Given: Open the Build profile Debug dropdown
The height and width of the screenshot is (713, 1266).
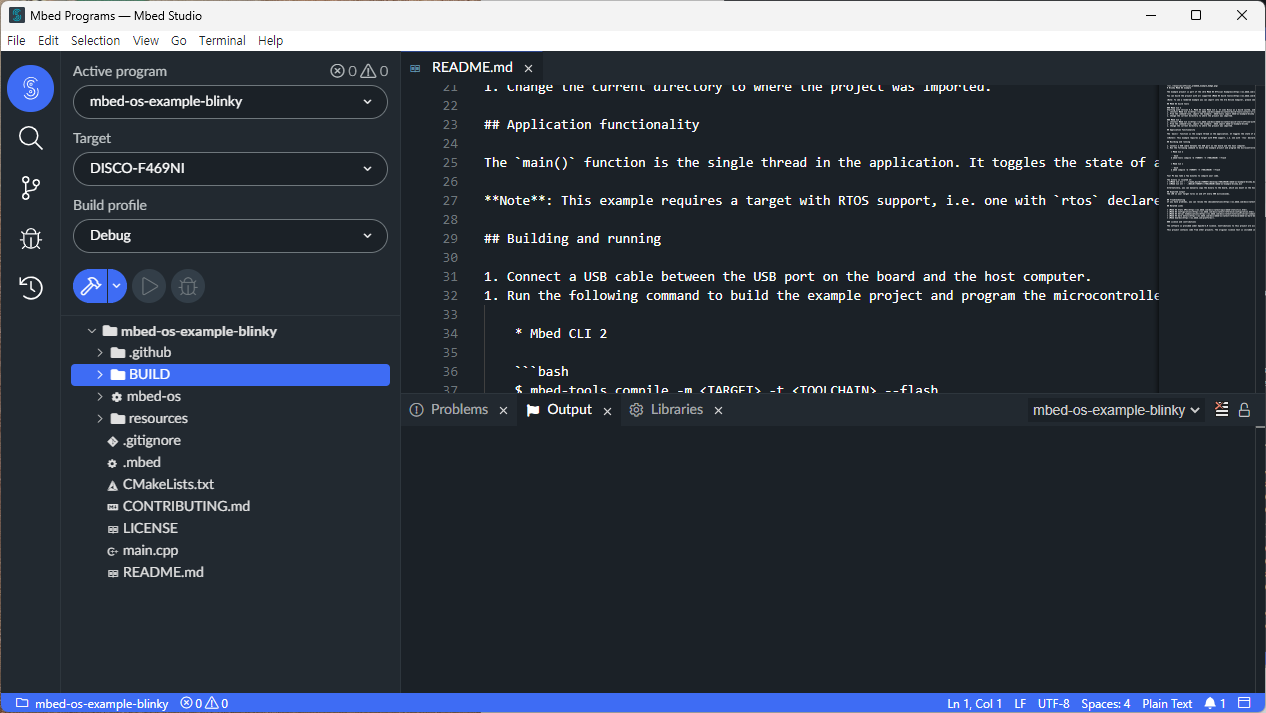Looking at the screenshot, I should pyautogui.click(x=230, y=236).
